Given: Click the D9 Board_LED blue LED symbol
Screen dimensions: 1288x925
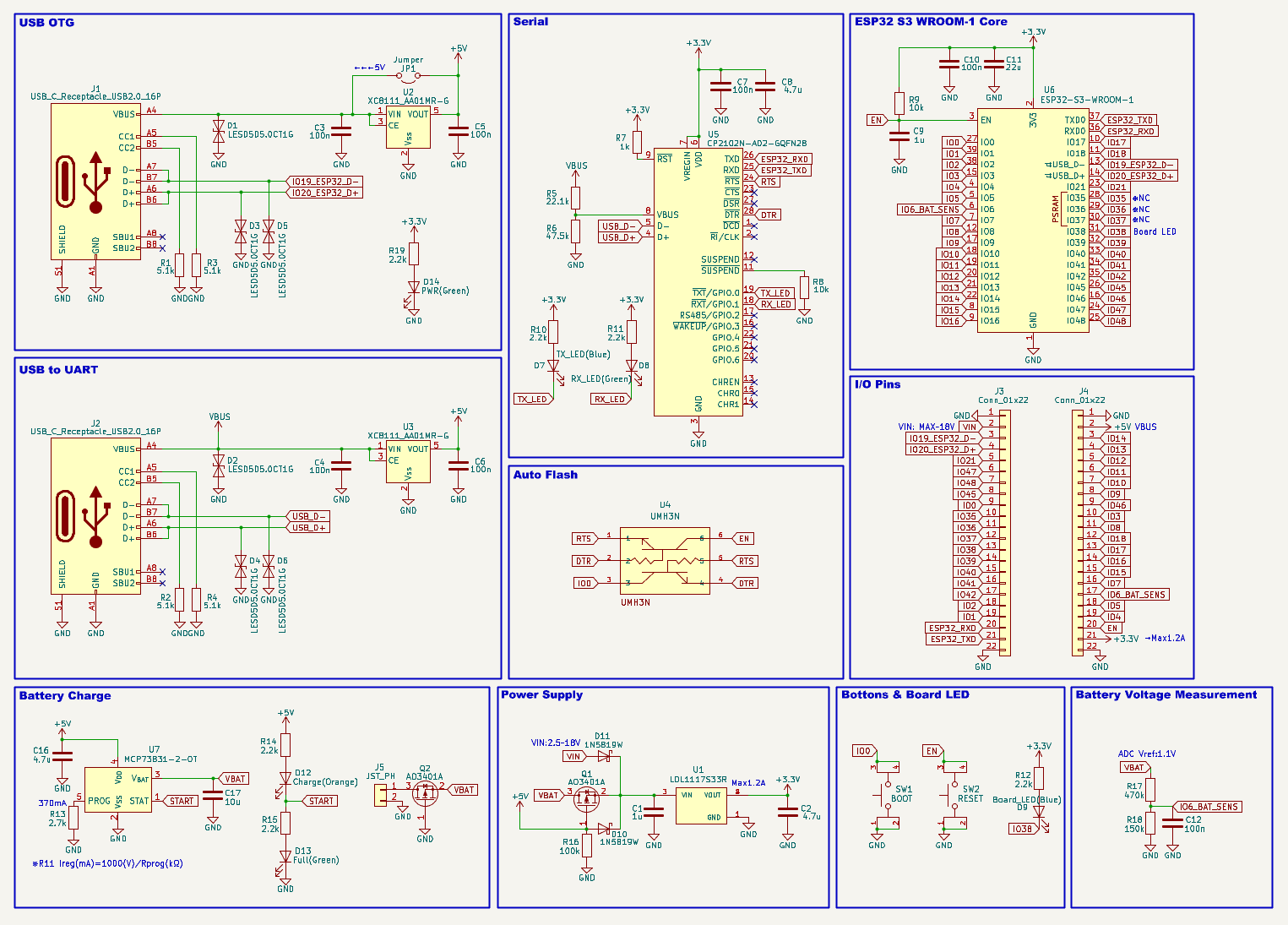Looking at the screenshot, I should tap(1039, 812).
